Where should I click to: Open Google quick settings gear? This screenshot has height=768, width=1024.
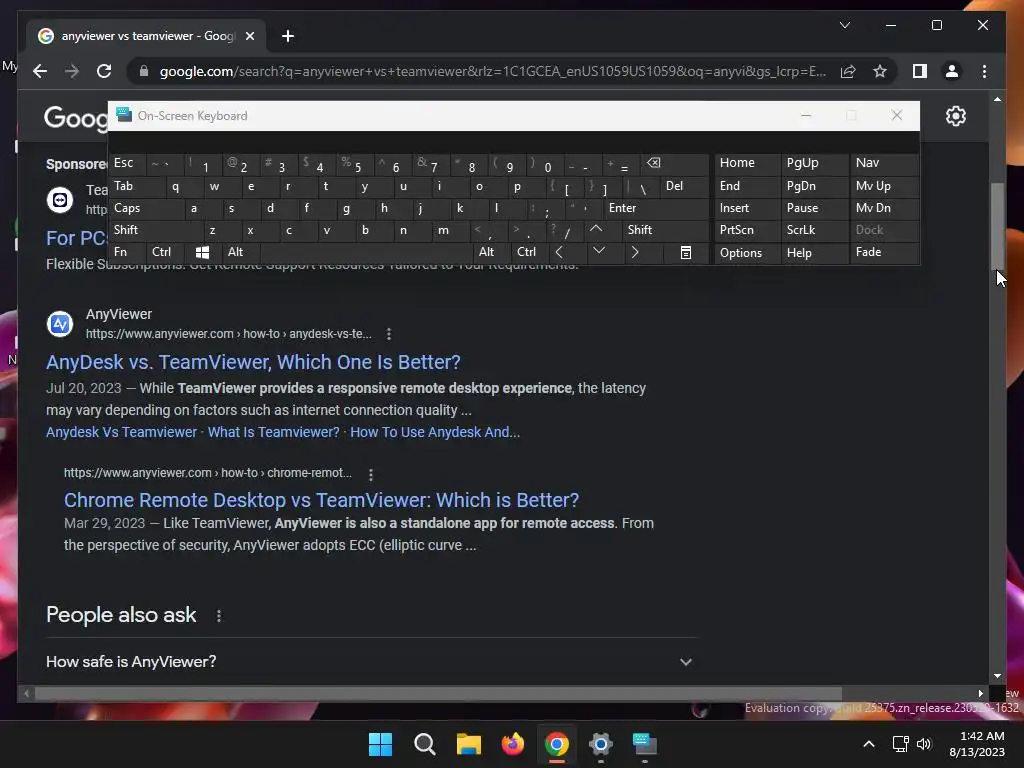[955, 116]
